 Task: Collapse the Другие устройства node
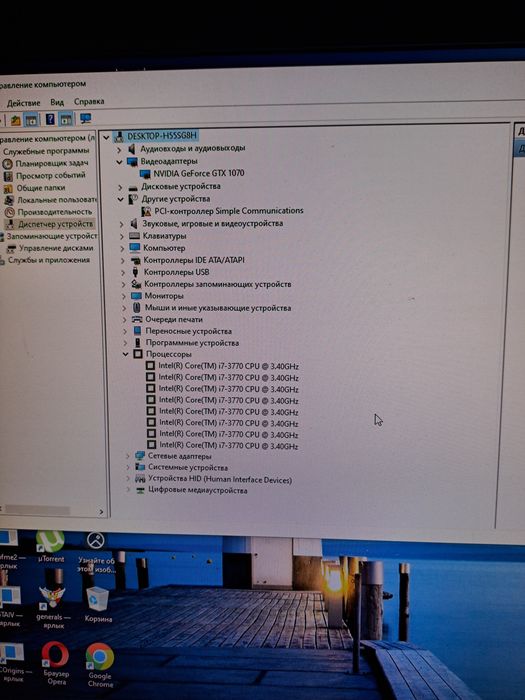(x=121, y=200)
